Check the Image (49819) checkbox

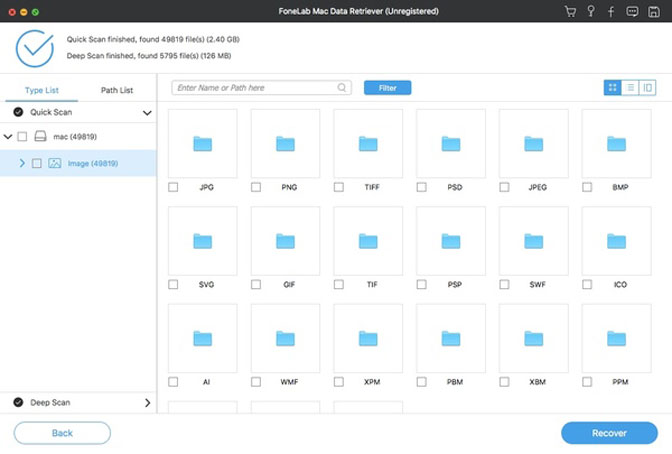(x=37, y=163)
